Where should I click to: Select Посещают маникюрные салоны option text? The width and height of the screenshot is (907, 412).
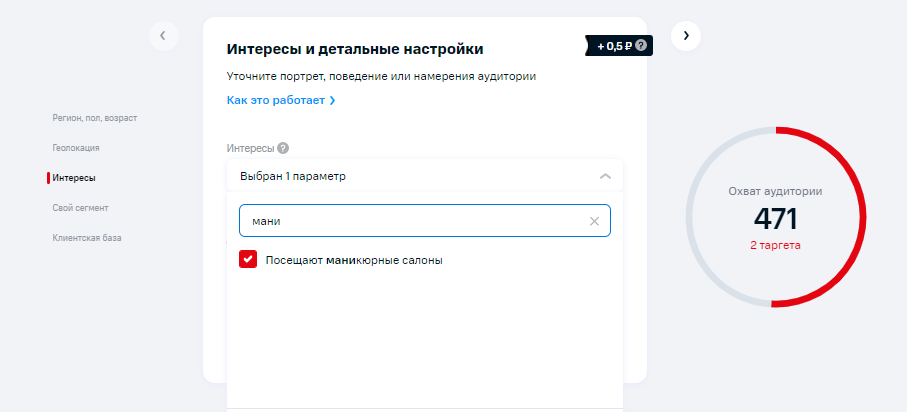pyautogui.click(x=354, y=260)
